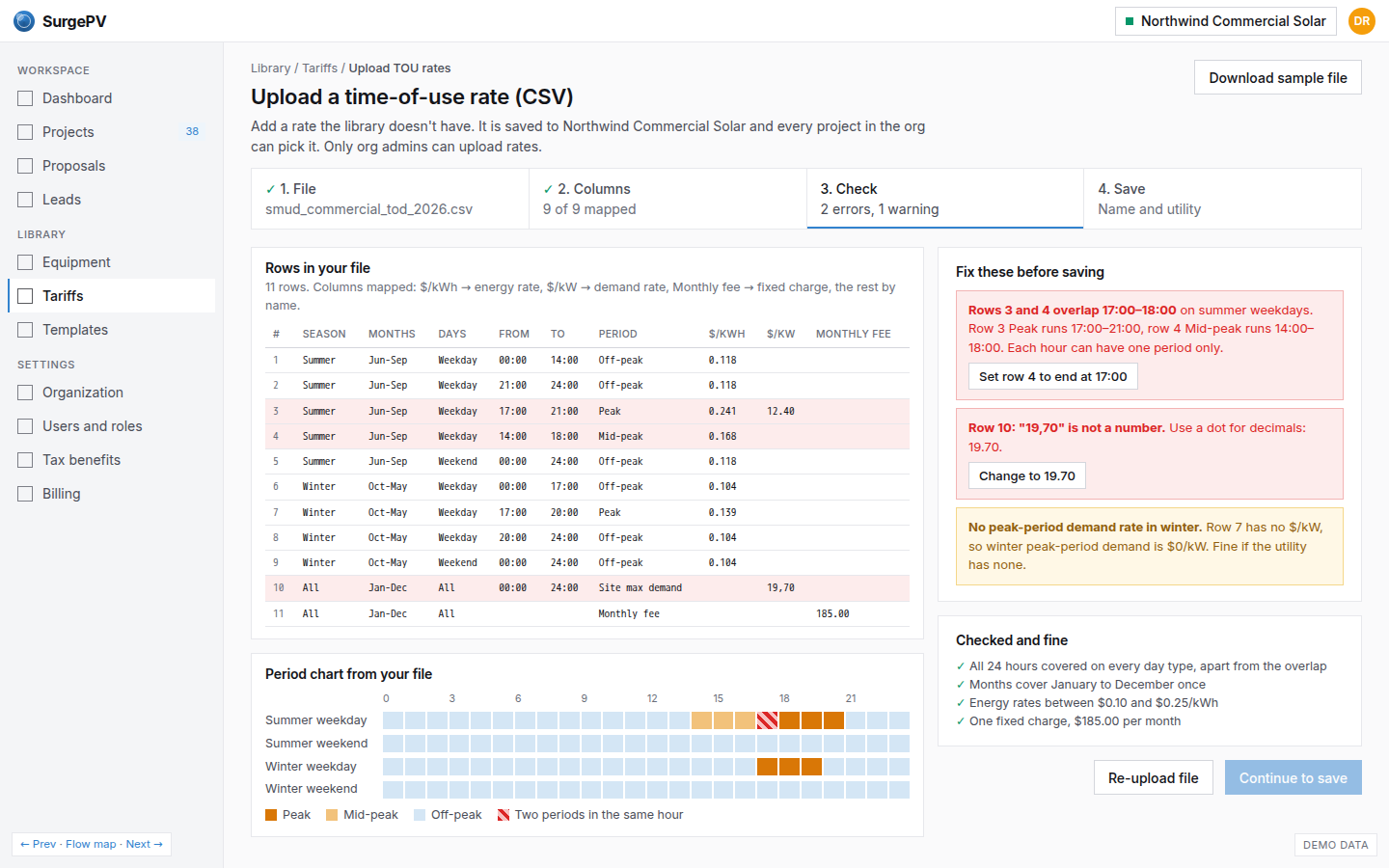Open the 4. Save step tab

click(x=1222, y=199)
